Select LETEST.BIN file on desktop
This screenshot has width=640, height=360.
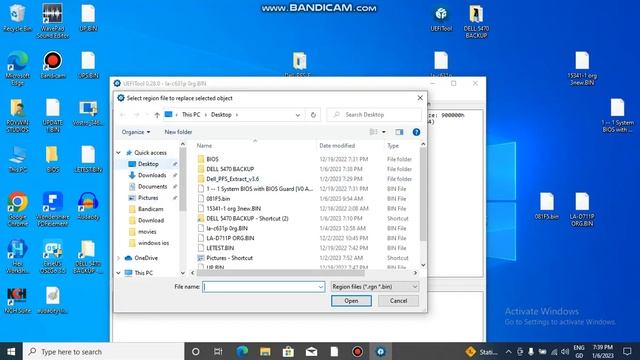tap(88, 159)
